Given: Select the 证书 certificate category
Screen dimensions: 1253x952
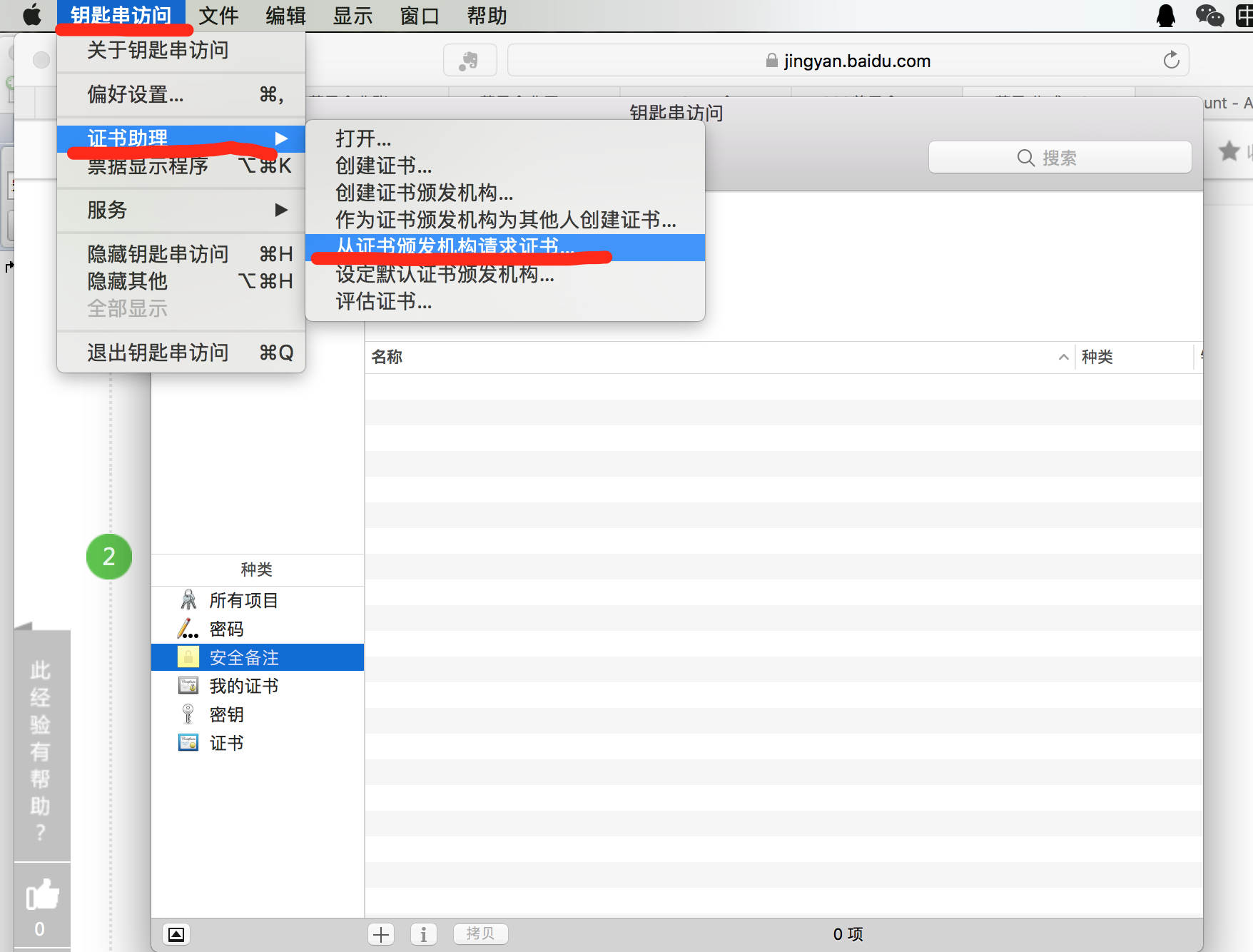Looking at the screenshot, I should [x=225, y=742].
